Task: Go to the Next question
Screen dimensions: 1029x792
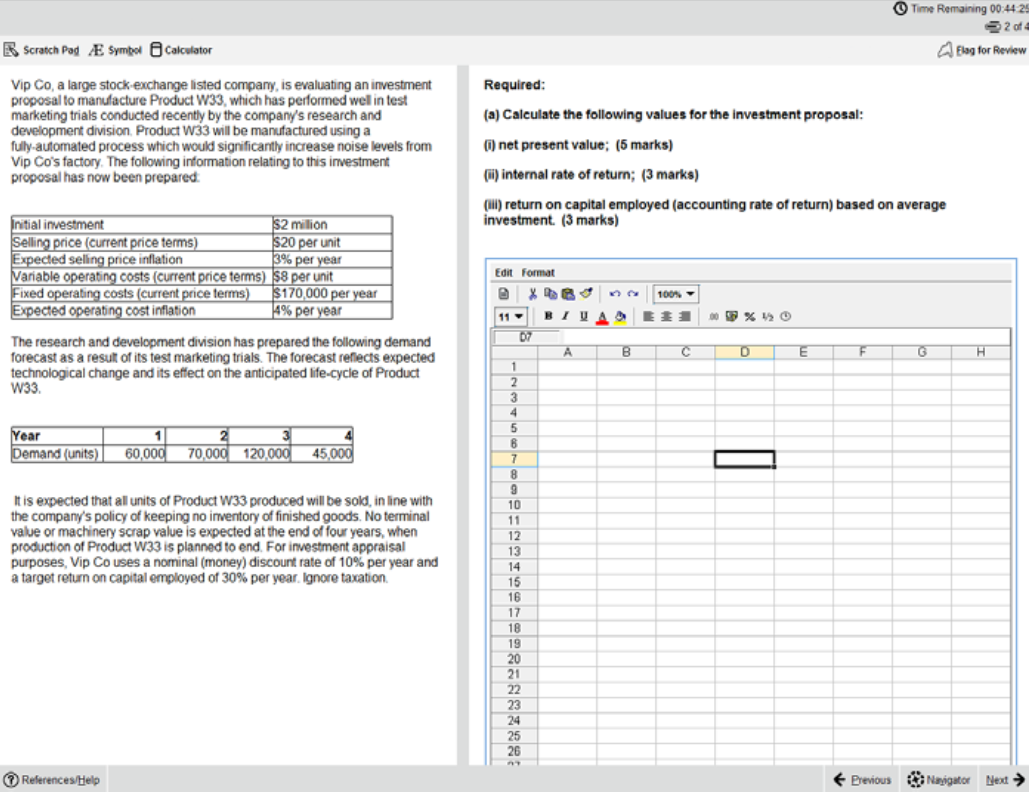Action: (1005, 780)
